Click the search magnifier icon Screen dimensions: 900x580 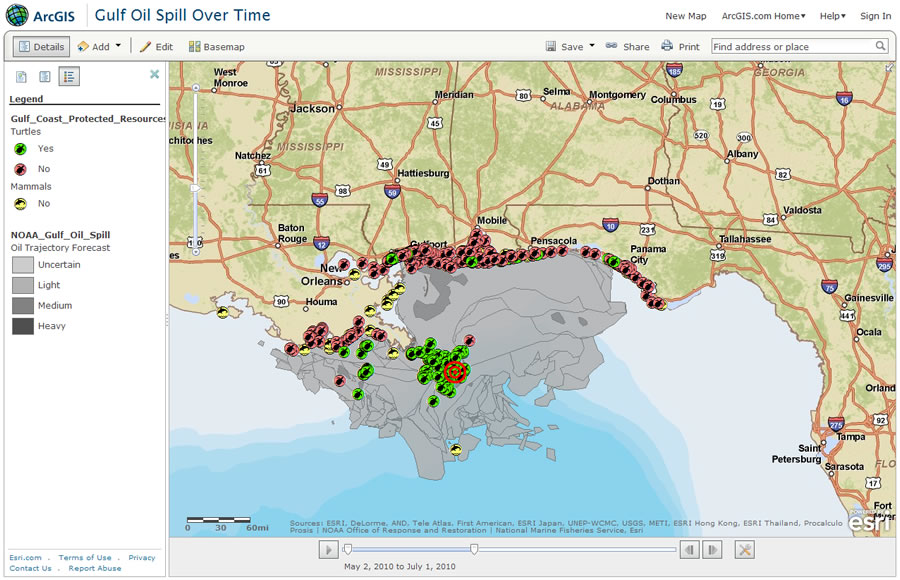[x=880, y=46]
